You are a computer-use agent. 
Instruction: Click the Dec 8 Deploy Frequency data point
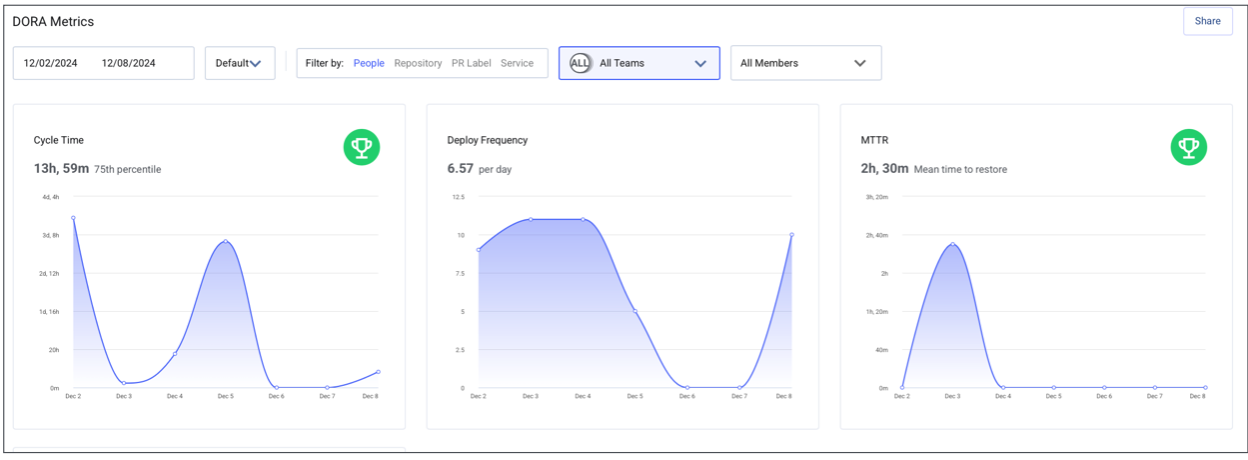tap(792, 235)
